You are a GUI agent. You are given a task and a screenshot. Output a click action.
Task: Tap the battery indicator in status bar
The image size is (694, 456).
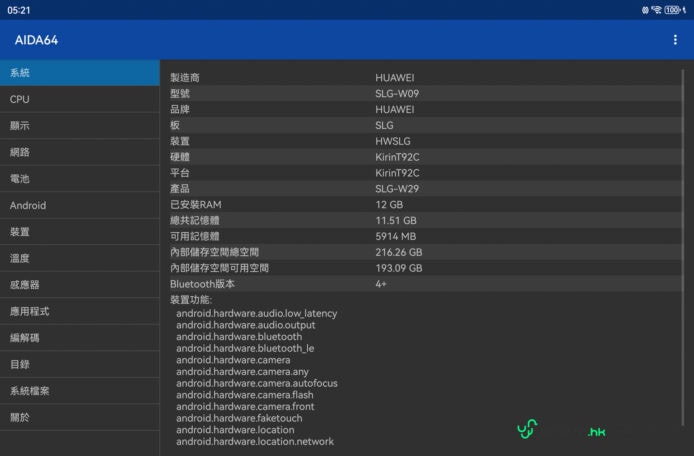tap(672, 10)
